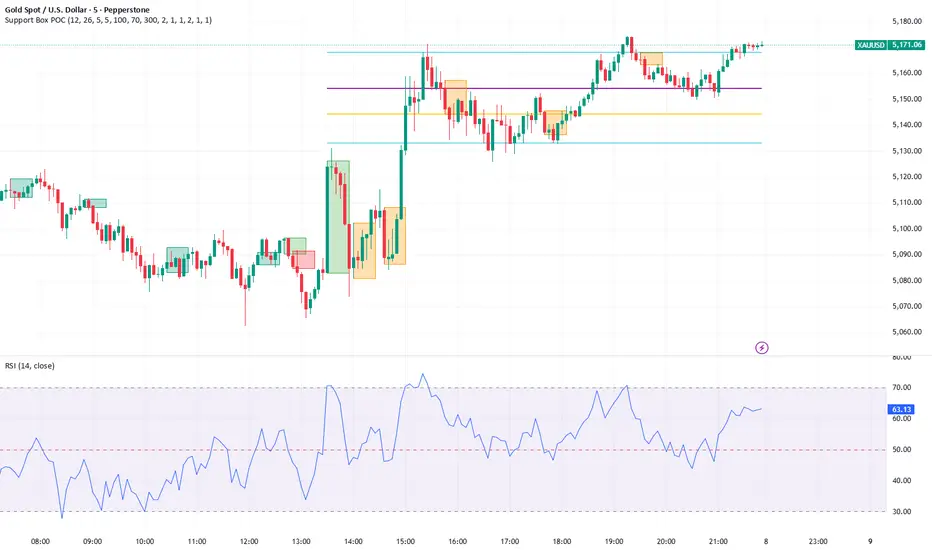The image size is (932, 550).
Task: Click the 5,130.00 price axis label
Action: pyautogui.click(x=907, y=151)
